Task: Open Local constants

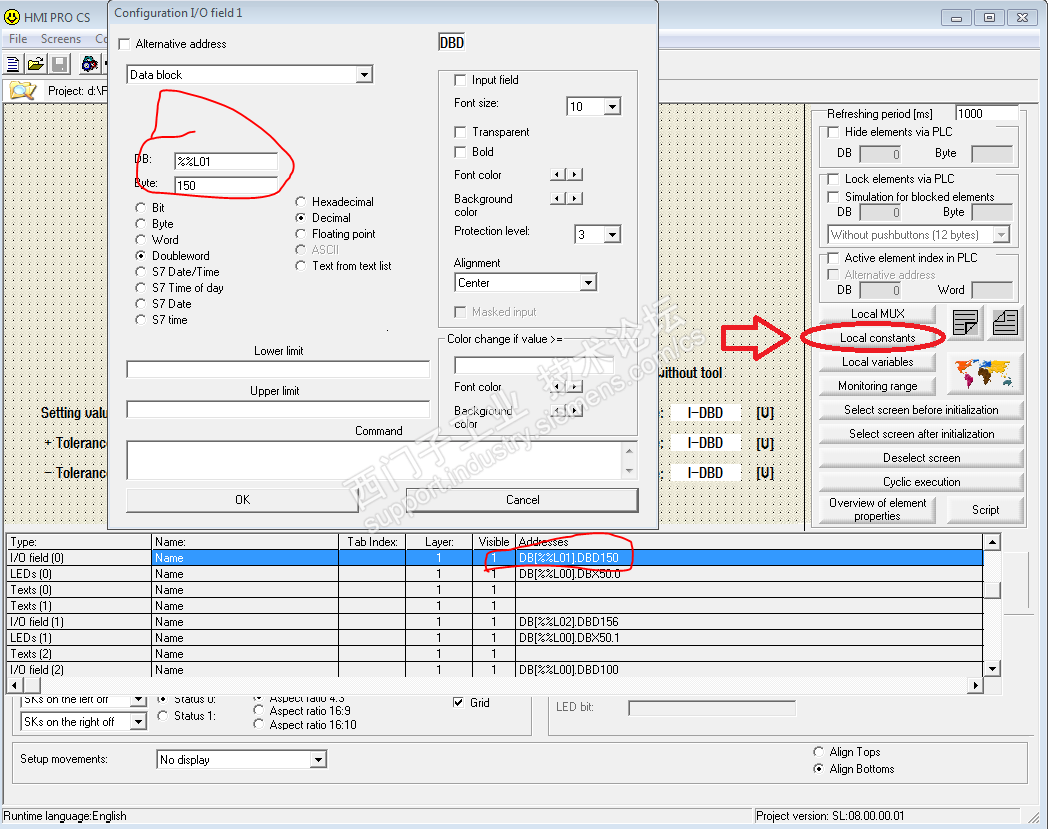Action: (x=877, y=338)
